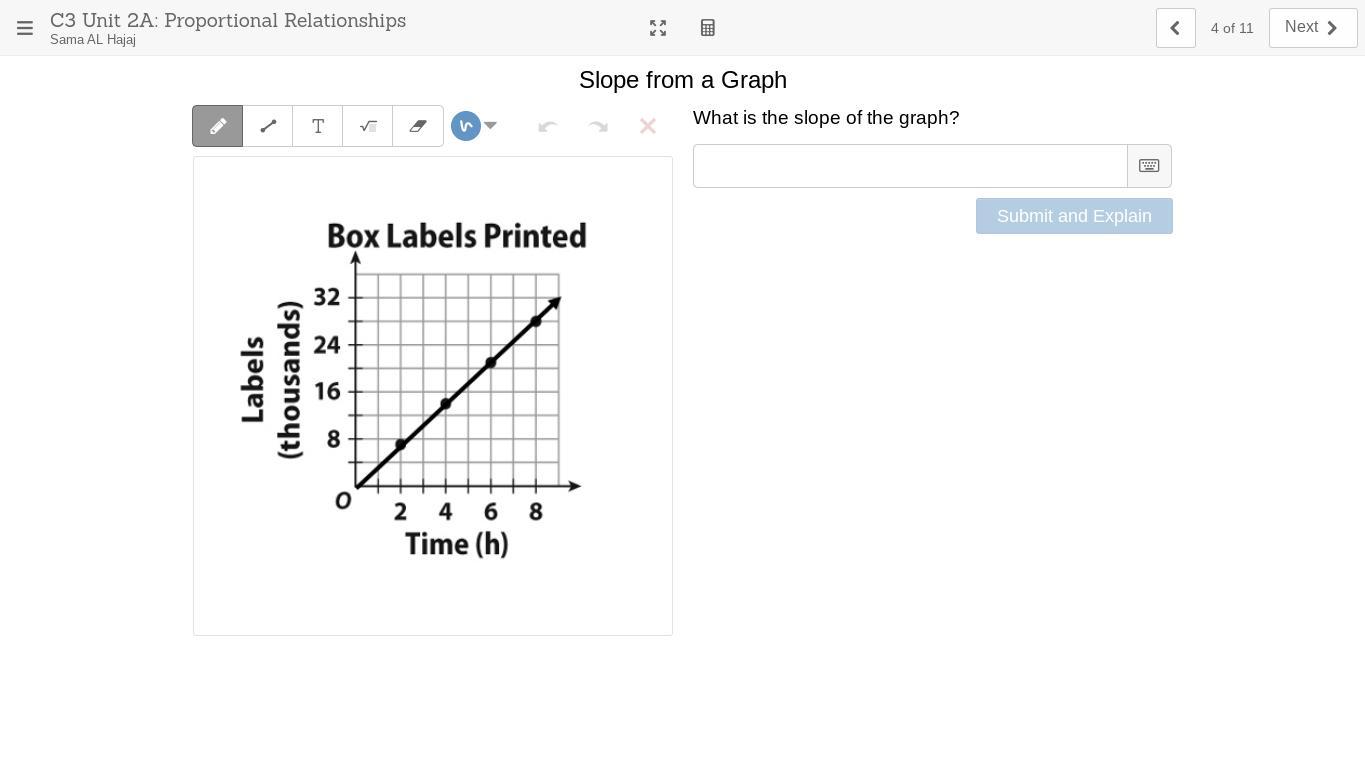Click the Next button
This screenshot has width=1365, height=767.
point(1312,28)
